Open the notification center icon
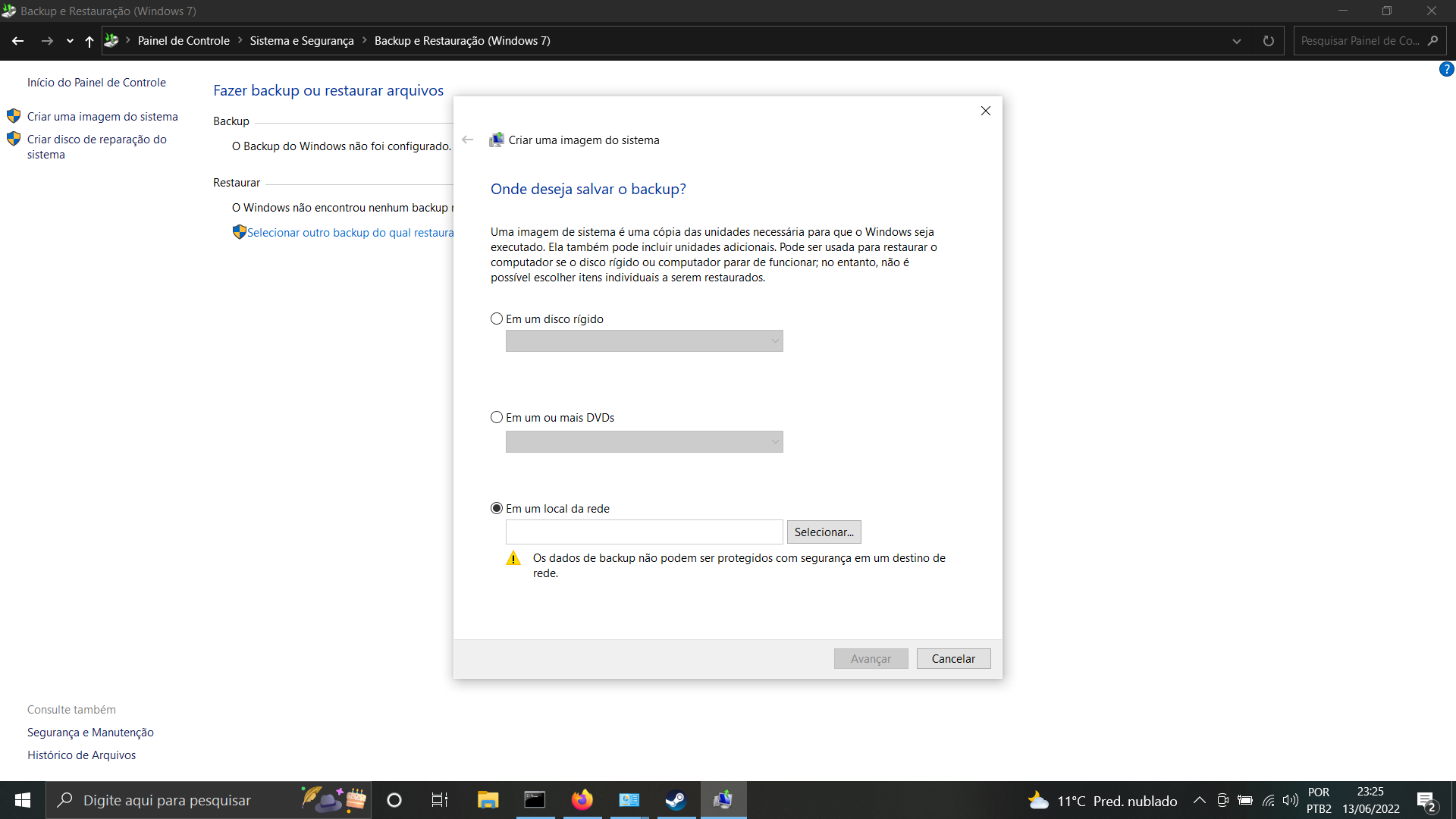1456x819 pixels. (x=1426, y=801)
